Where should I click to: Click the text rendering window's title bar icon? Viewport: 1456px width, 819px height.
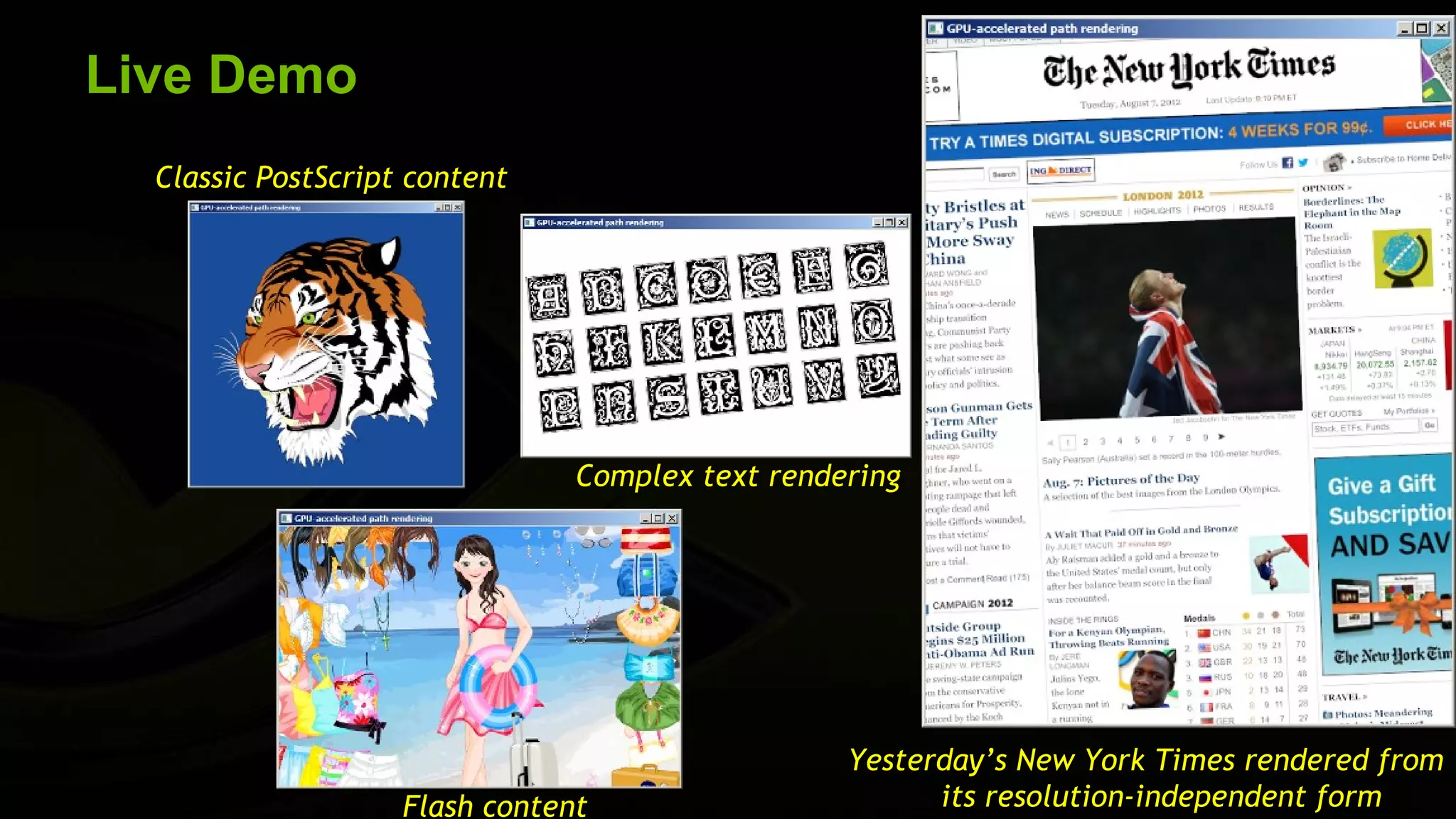click(529, 223)
